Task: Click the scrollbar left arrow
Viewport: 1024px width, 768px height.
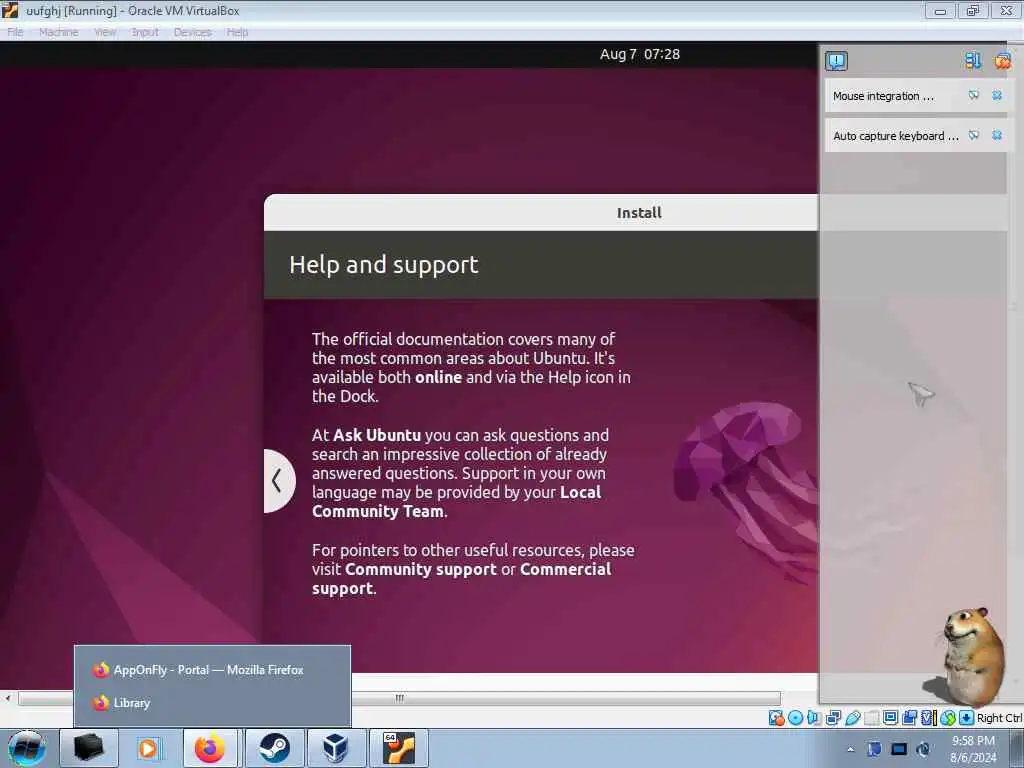Action: click(8, 698)
